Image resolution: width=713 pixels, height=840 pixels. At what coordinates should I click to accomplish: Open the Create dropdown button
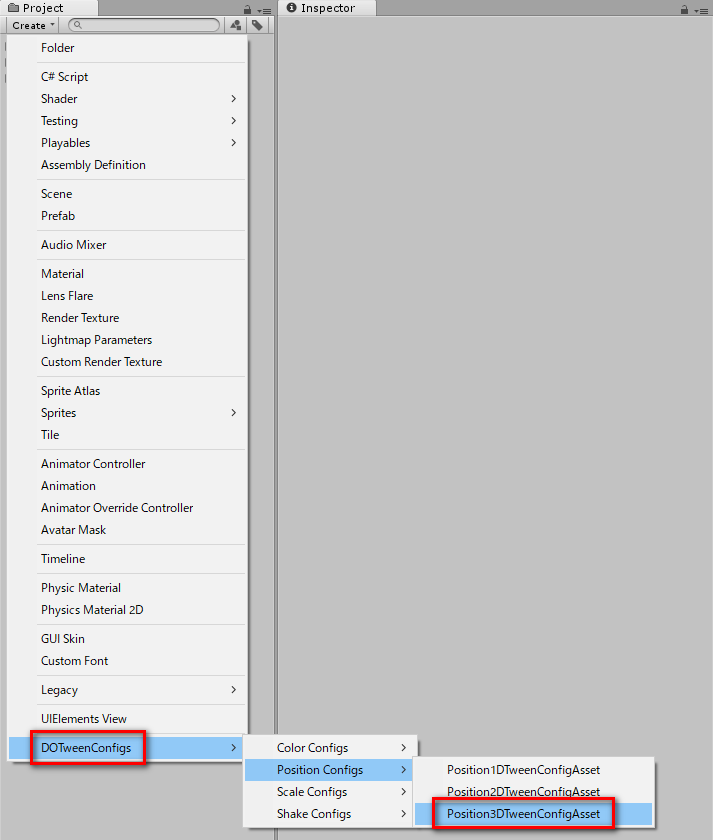(x=33, y=25)
